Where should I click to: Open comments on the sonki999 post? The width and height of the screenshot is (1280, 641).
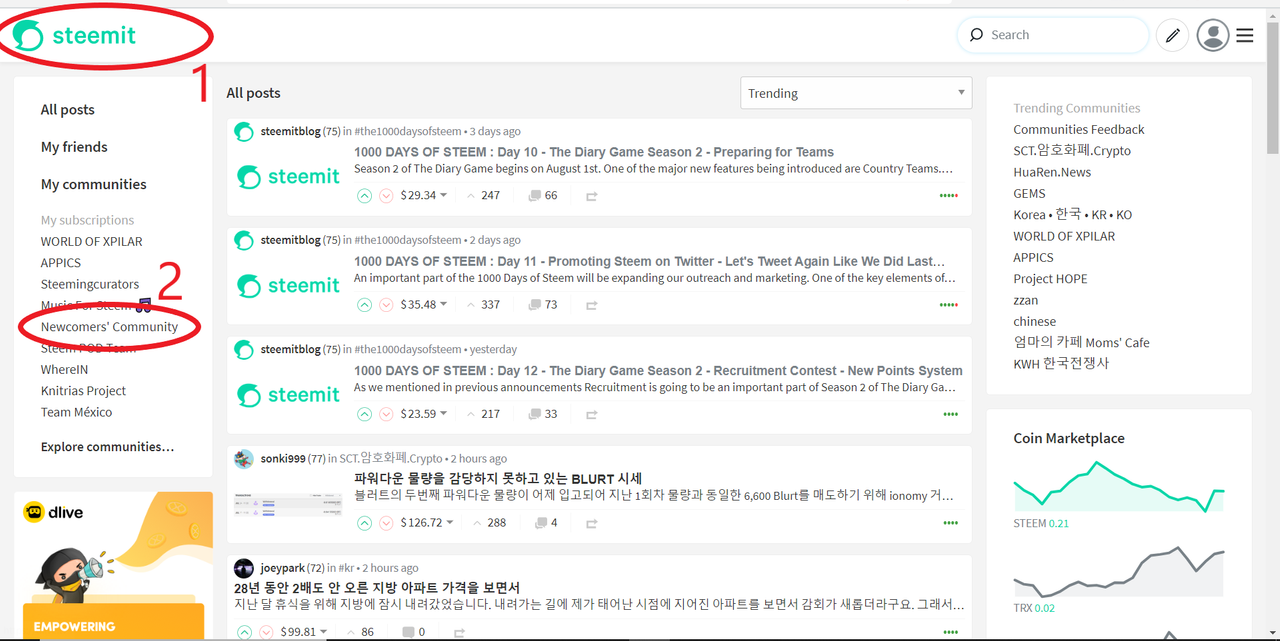tap(546, 523)
